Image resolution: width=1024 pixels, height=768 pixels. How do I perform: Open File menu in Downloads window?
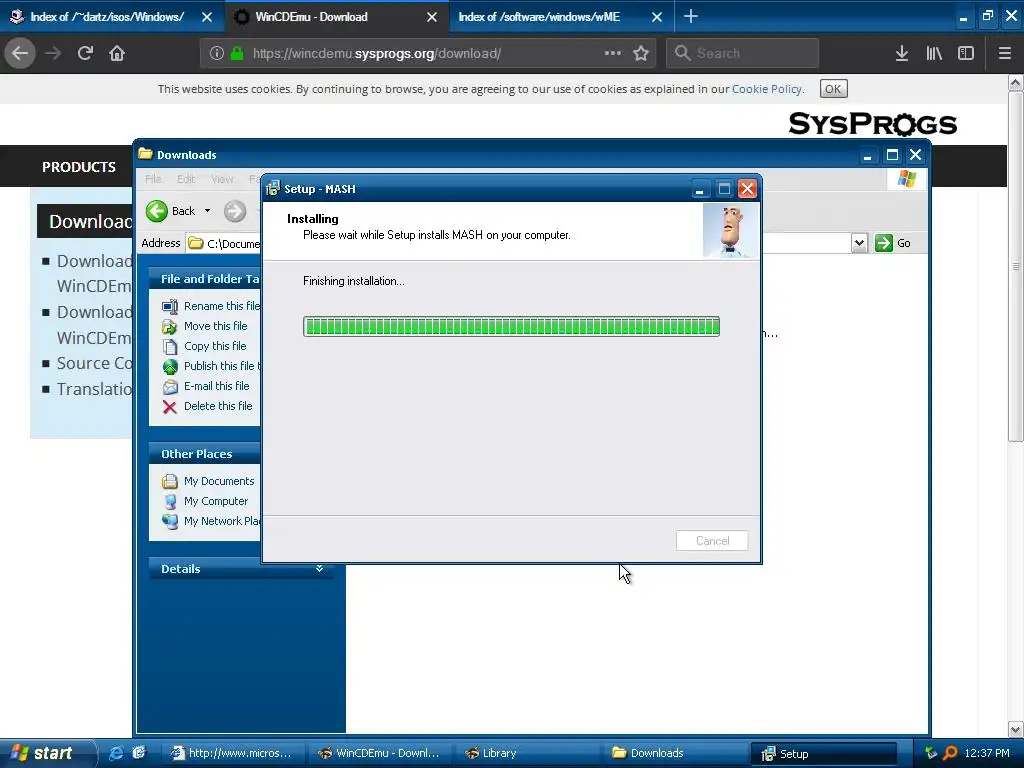[x=153, y=179]
